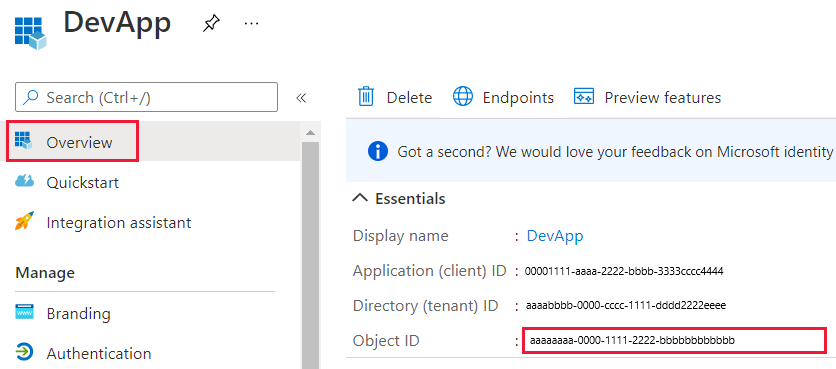
Task: Select Directory (tenant) ID value aaaabbbb-0000-cccc-1111-dddd2222eeee
Action: point(625,306)
